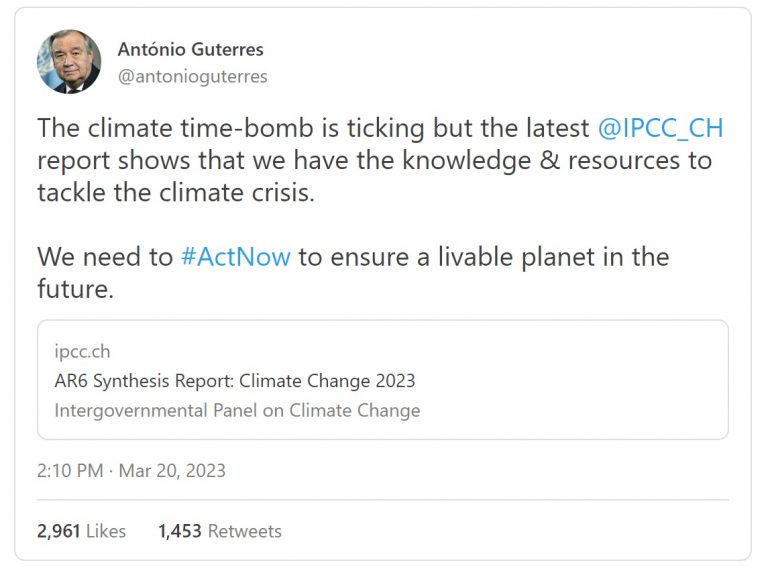Open AR6 Synthesis Report: Climate Change 2023 title
The image size is (768, 573).
click(x=235, y=381)
